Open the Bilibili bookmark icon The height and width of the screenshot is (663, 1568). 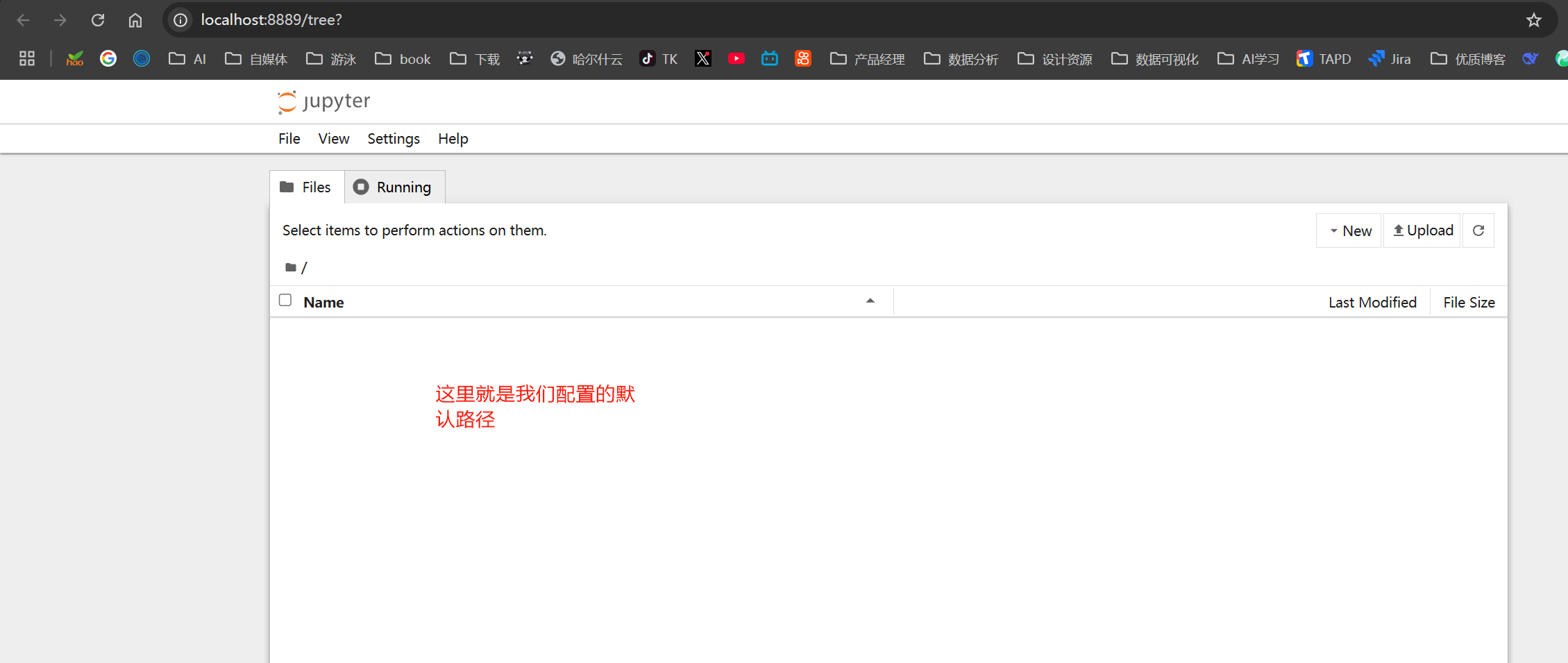tap(770, 58)
